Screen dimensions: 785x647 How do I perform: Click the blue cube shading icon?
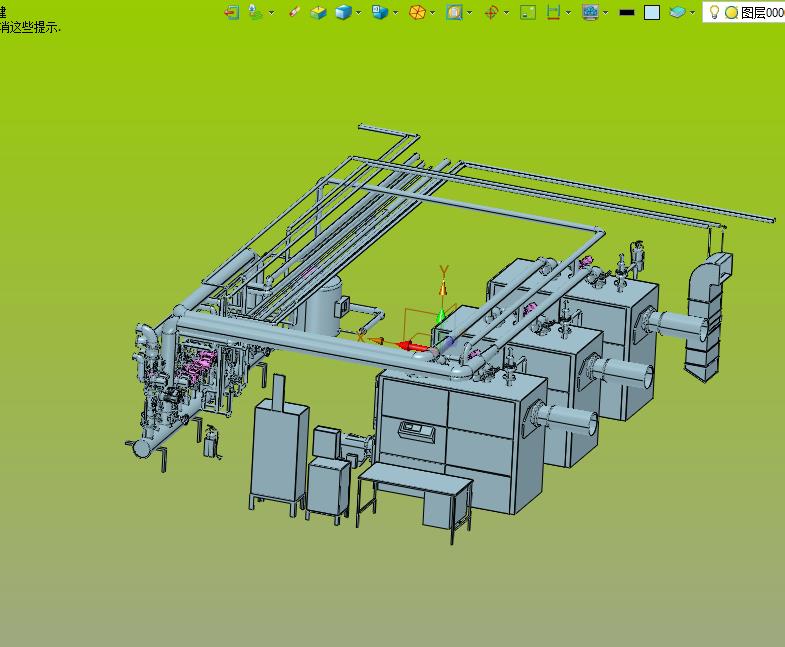pyautogui.click(x=343, y=12)
